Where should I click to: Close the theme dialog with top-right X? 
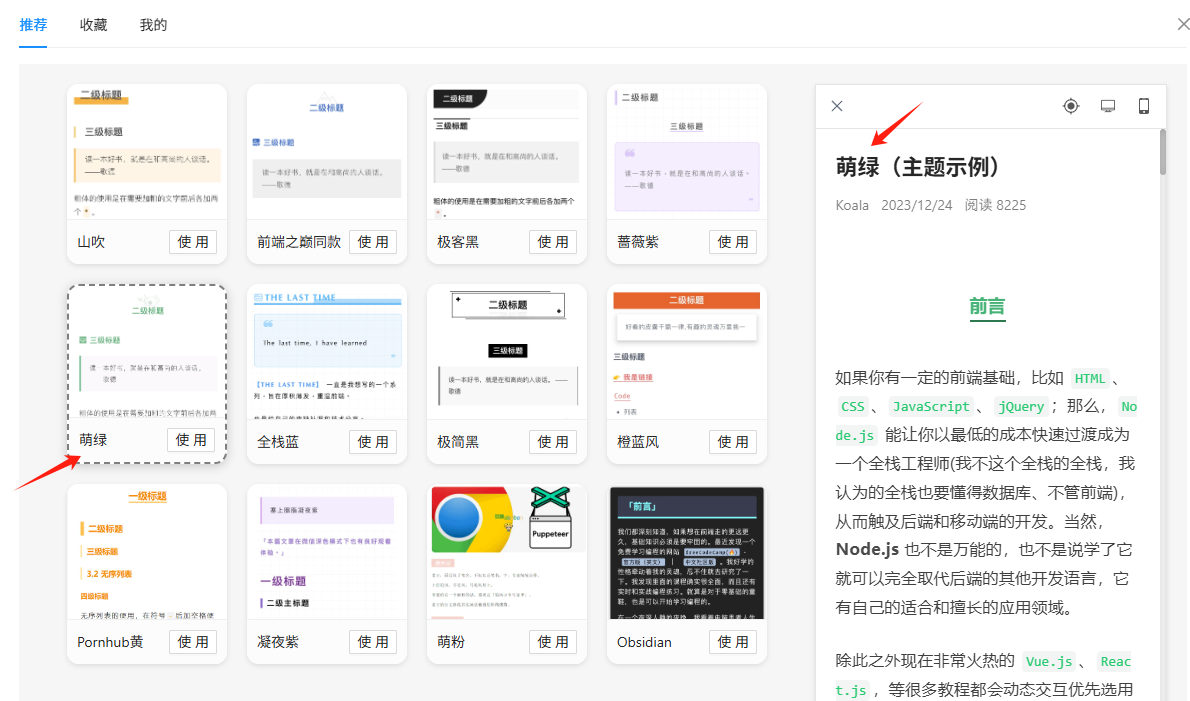(1183, 24)
